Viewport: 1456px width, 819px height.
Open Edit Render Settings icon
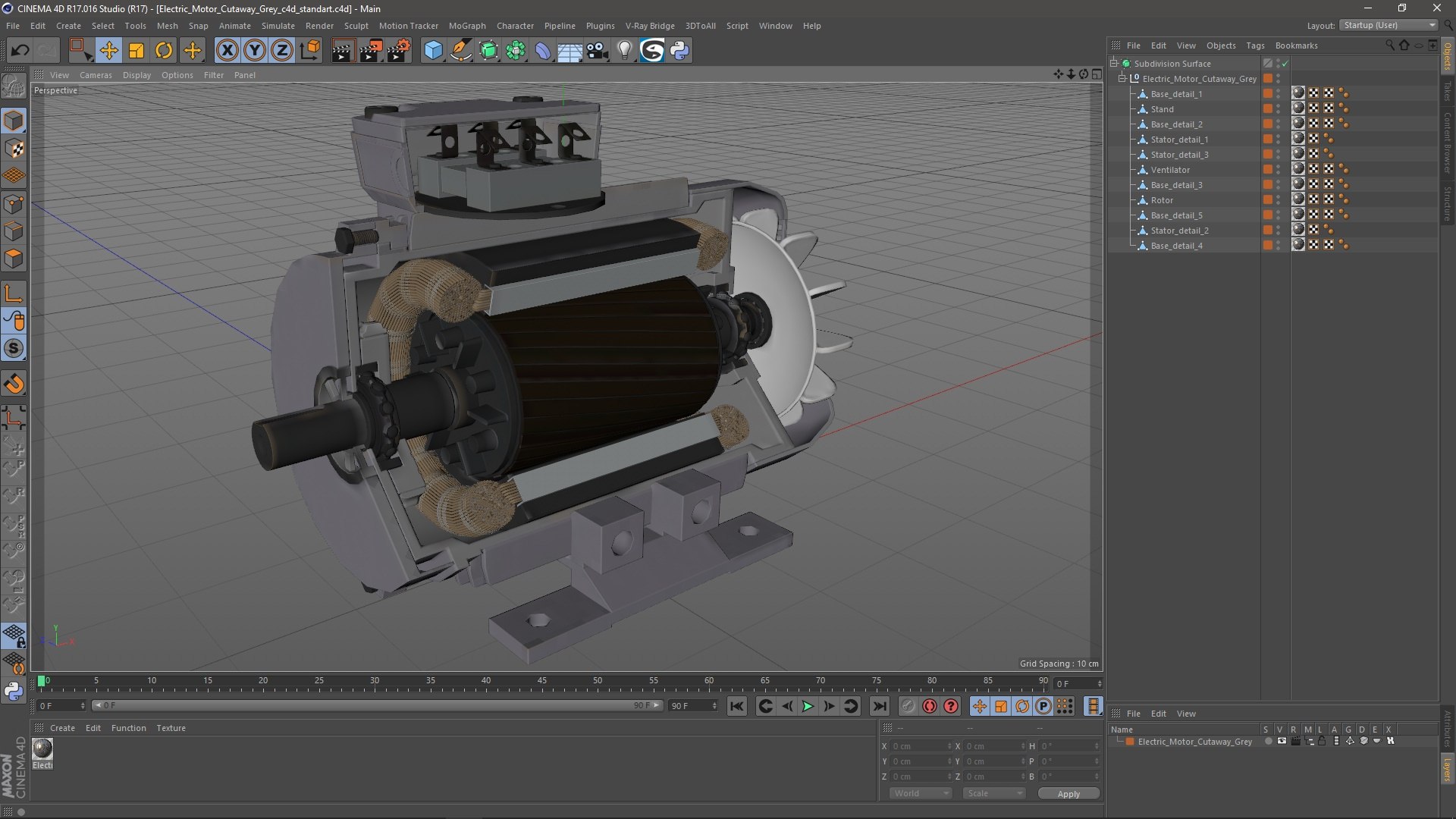(399, 51)
